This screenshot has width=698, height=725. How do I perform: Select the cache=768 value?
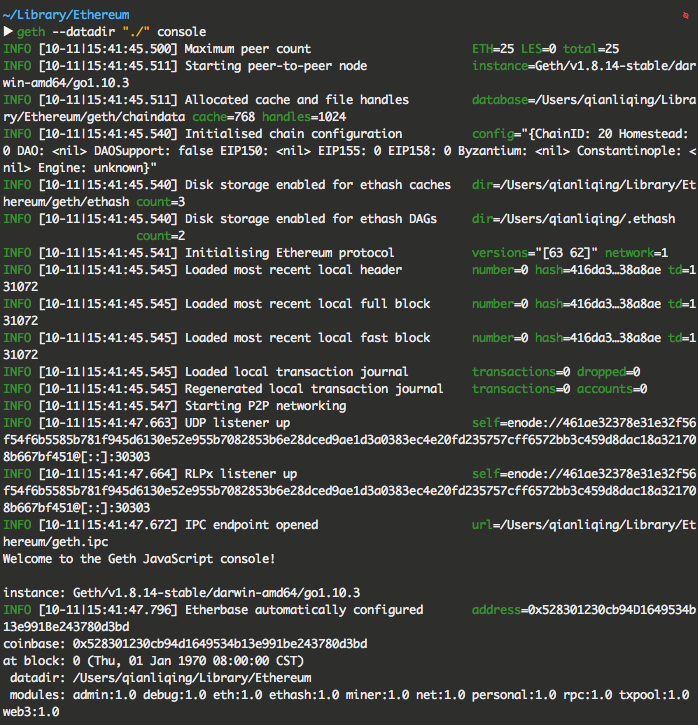224,117
